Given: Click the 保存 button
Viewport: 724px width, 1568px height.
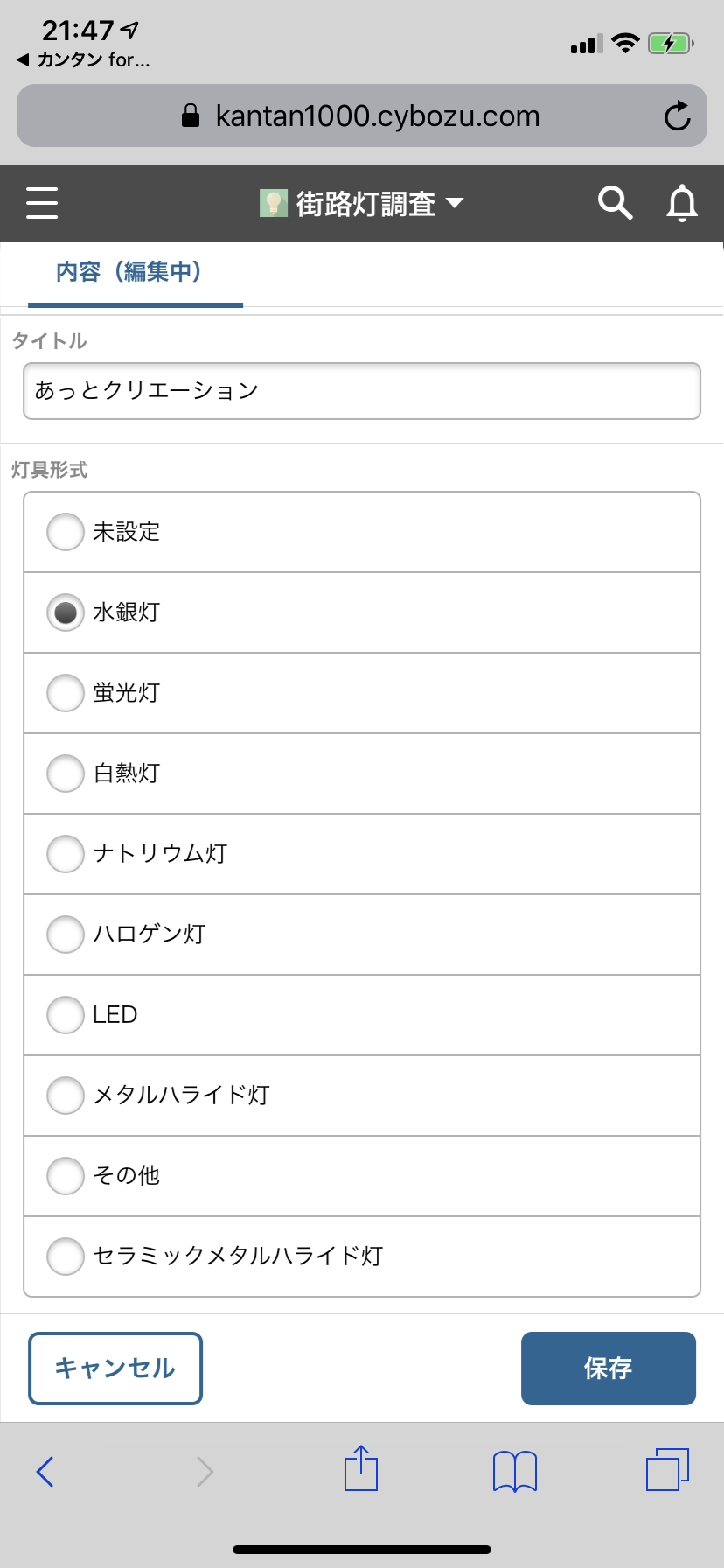Looking at the screenshot, I should [x=609, y=1368].
